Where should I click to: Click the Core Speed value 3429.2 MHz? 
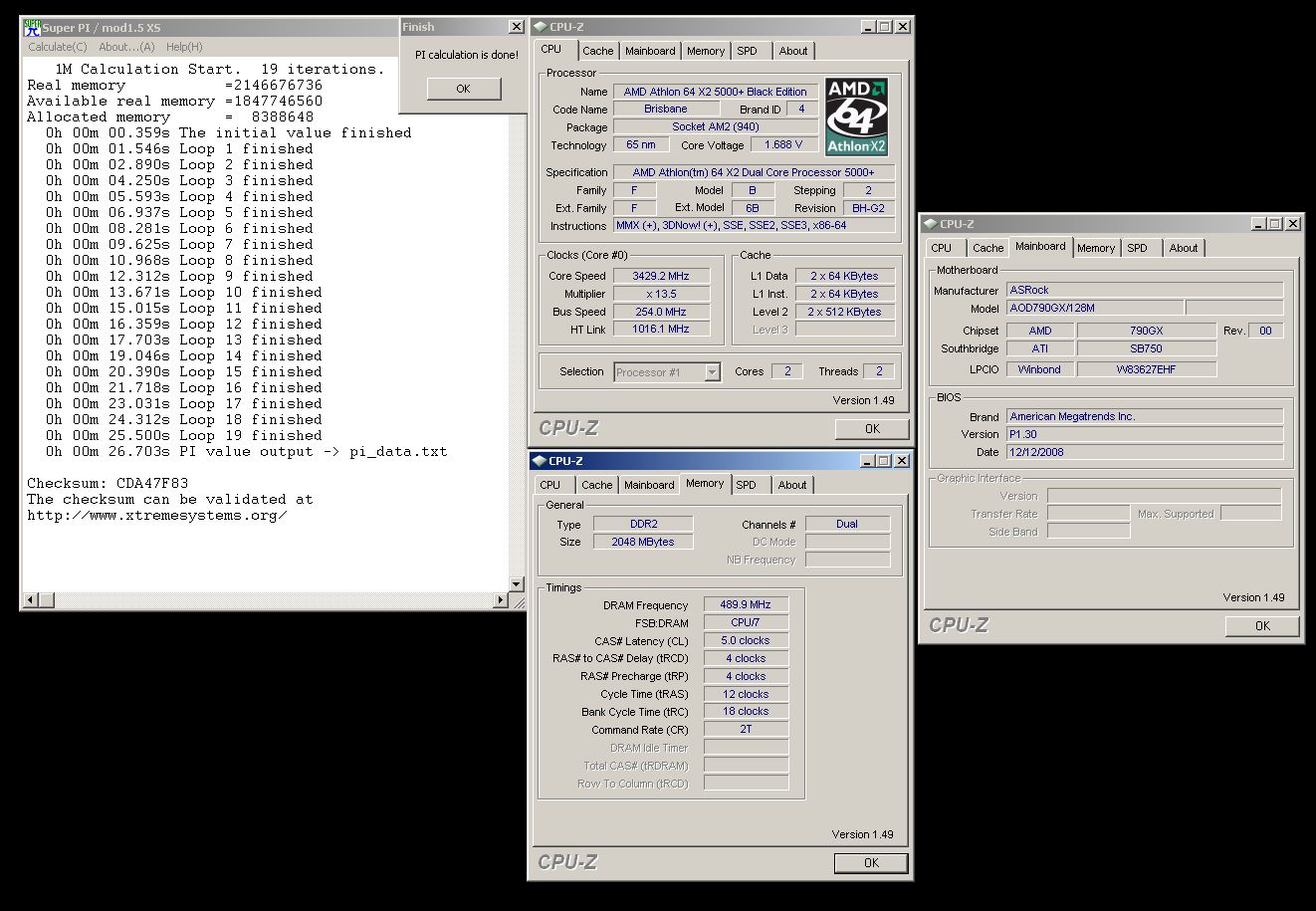tap(661, 276)
